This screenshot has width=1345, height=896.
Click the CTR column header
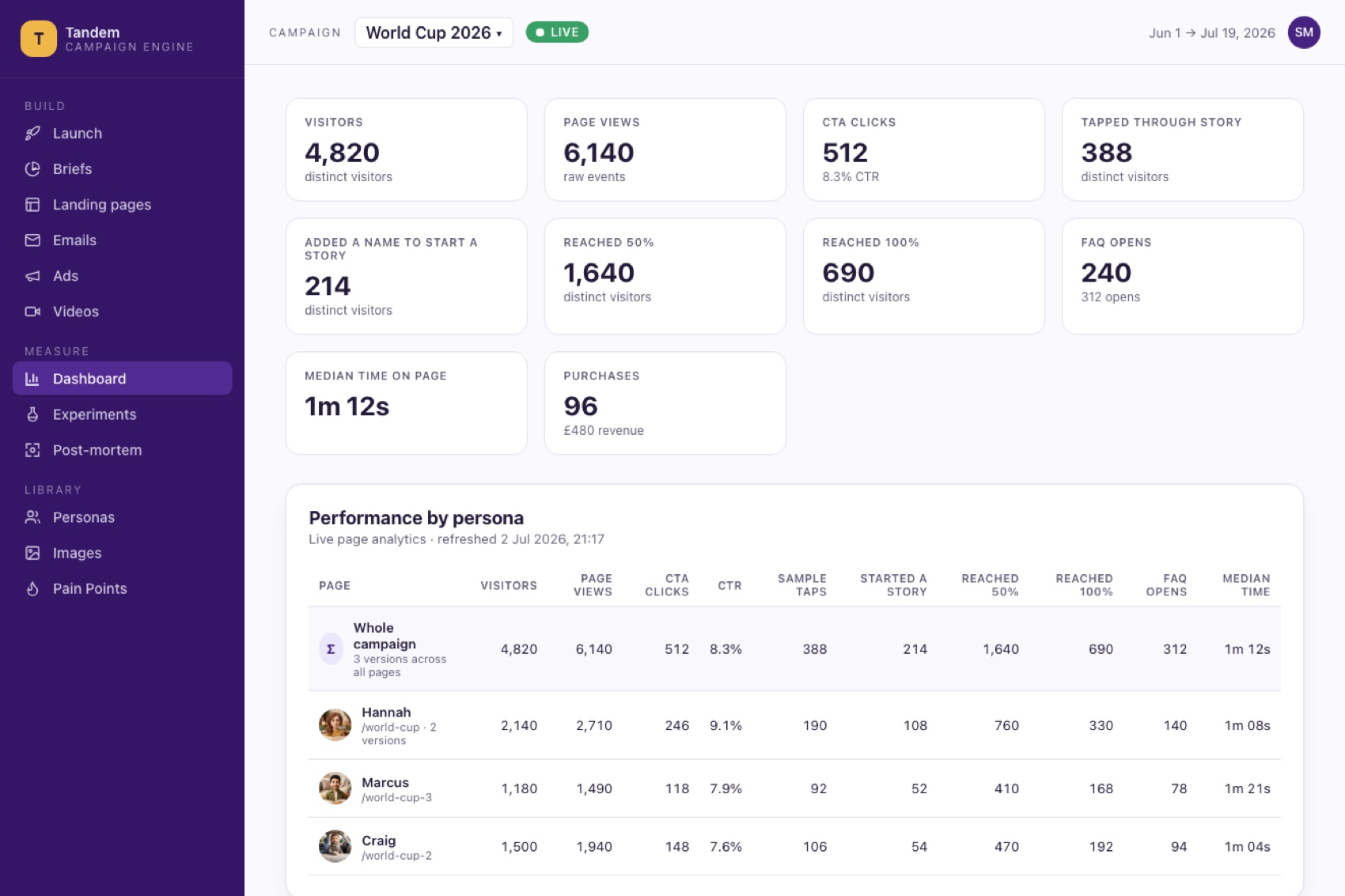[729, 586]
